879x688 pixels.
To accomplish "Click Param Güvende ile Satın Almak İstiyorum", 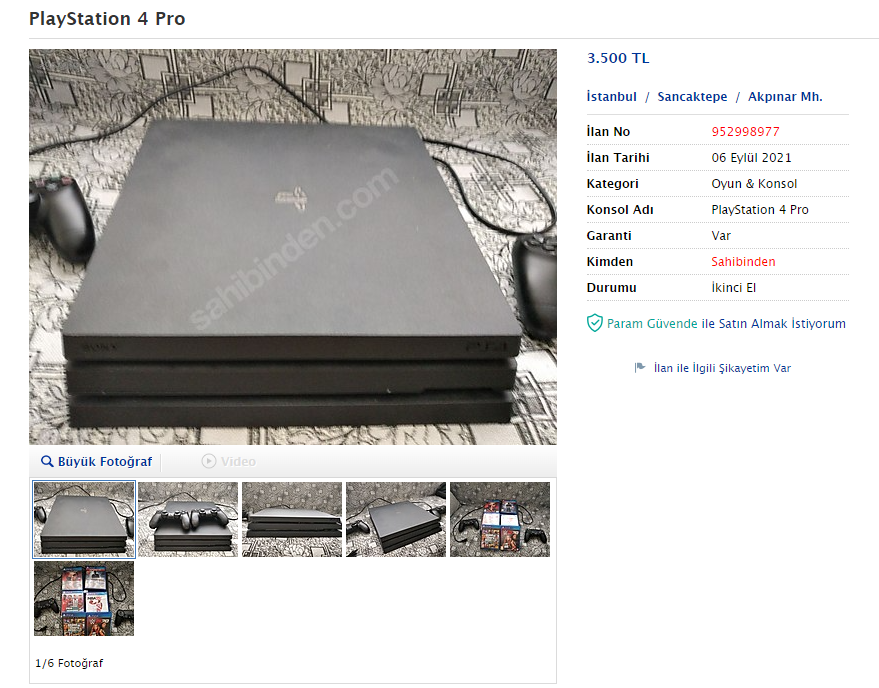I will pos(726,324).
